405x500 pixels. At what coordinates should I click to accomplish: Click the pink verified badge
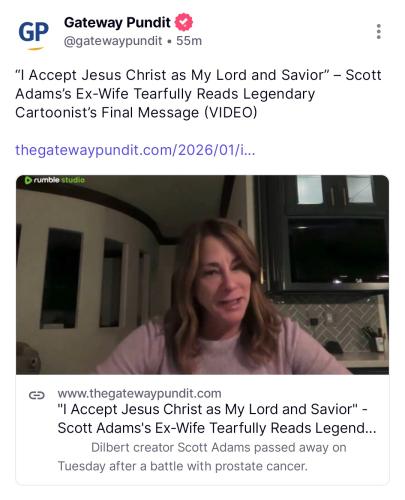tap(184, 22)
